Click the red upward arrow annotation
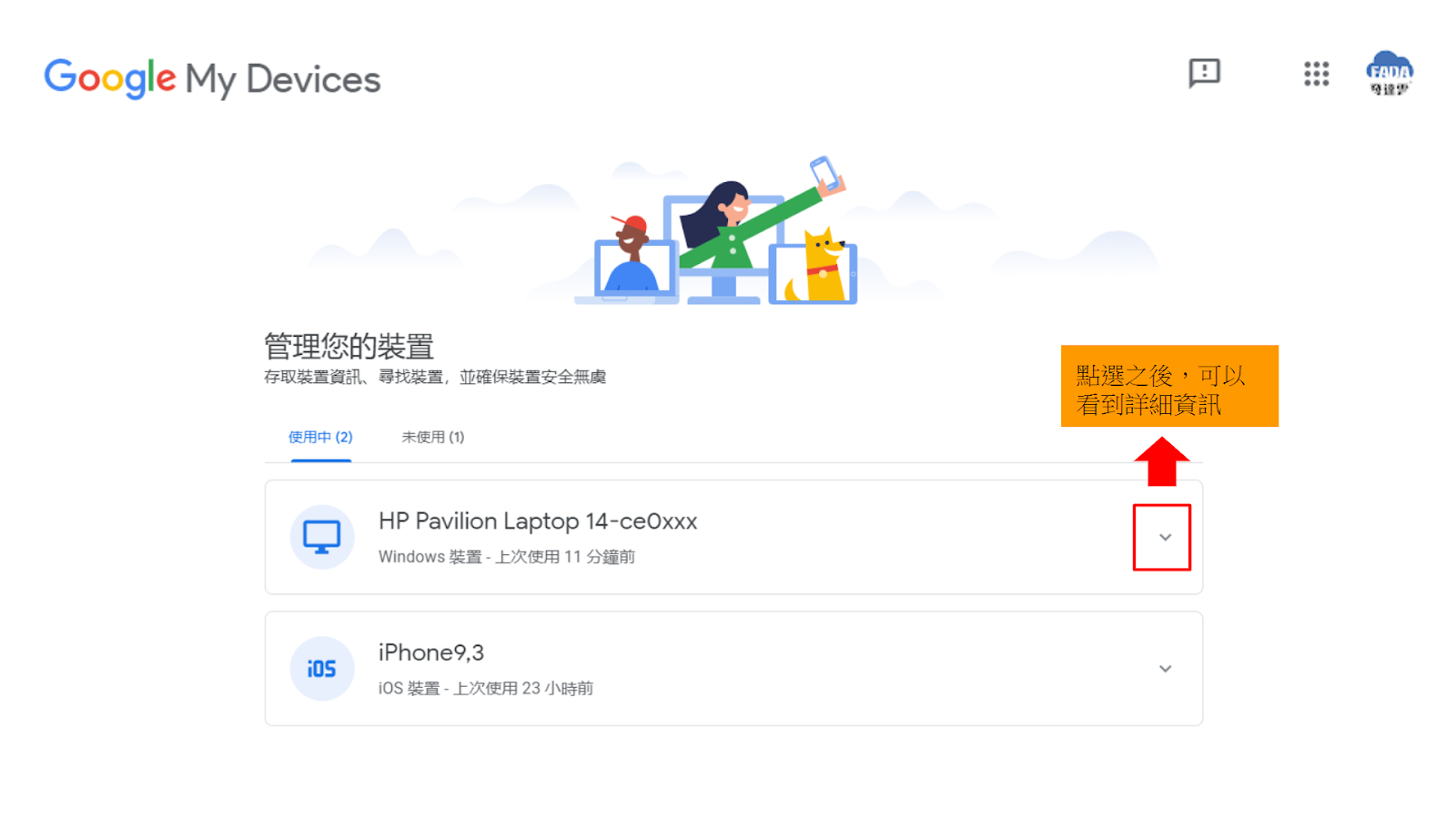1456x819 pixels. point(1162,462)
